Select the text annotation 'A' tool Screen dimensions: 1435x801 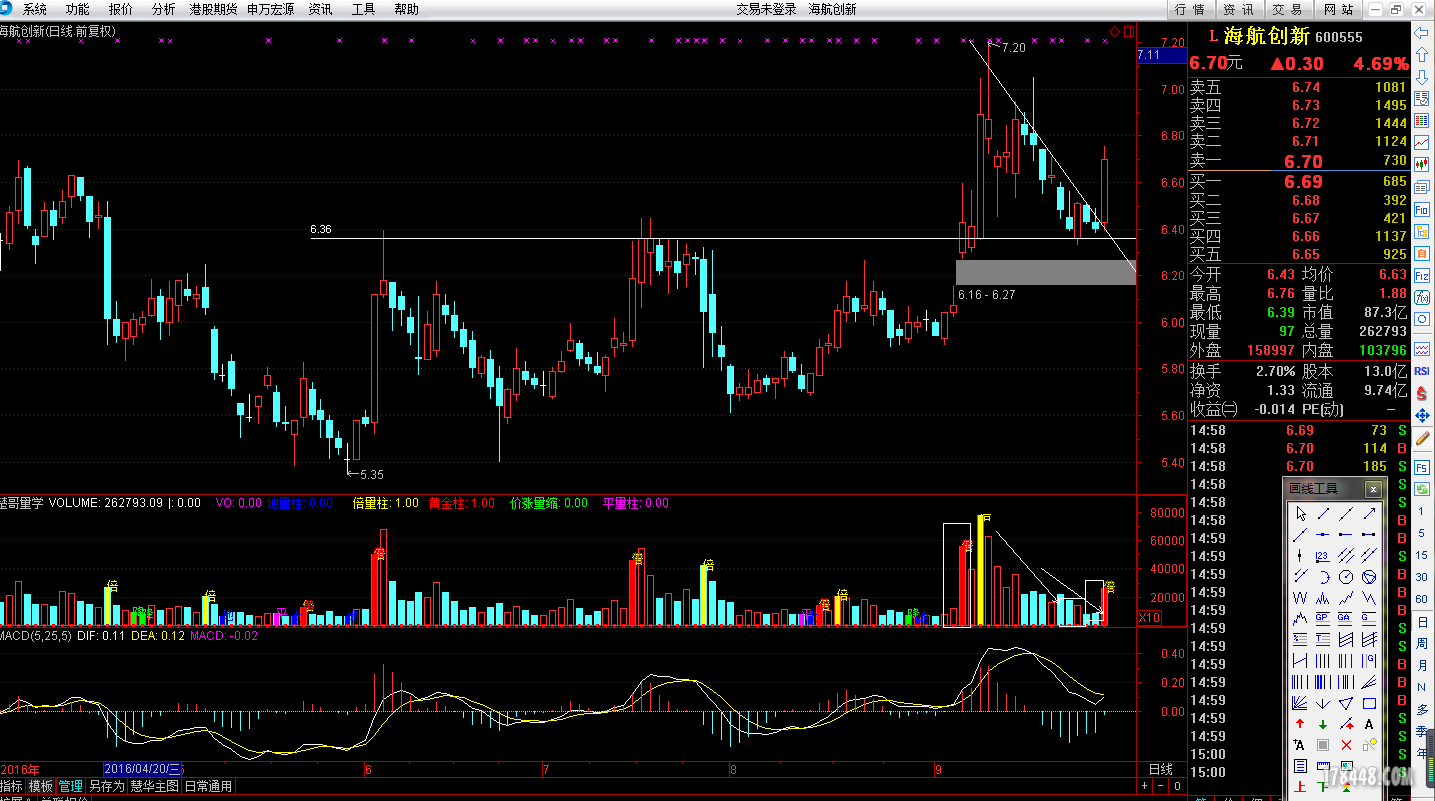(x=1369, y=724)
